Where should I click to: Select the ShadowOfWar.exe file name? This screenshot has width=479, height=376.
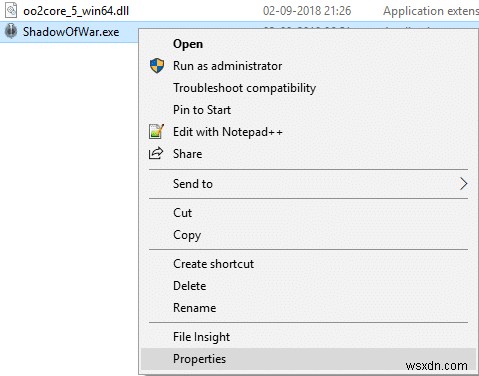click(71, 32)
